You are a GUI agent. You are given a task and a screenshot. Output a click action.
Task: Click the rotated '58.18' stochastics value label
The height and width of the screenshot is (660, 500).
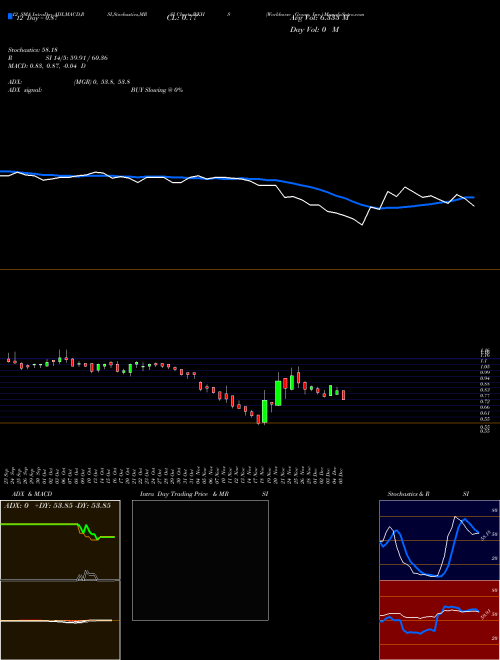point(486,535)
